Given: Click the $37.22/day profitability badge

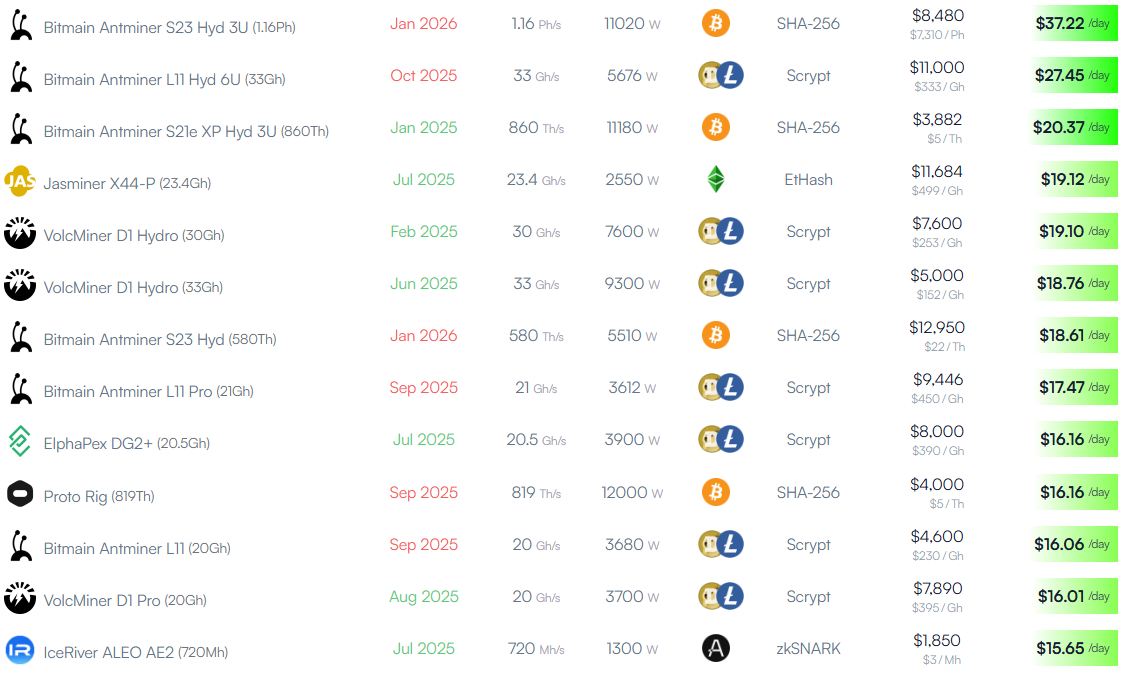Looking at the screenshot, I should (x=1074, y=23).
